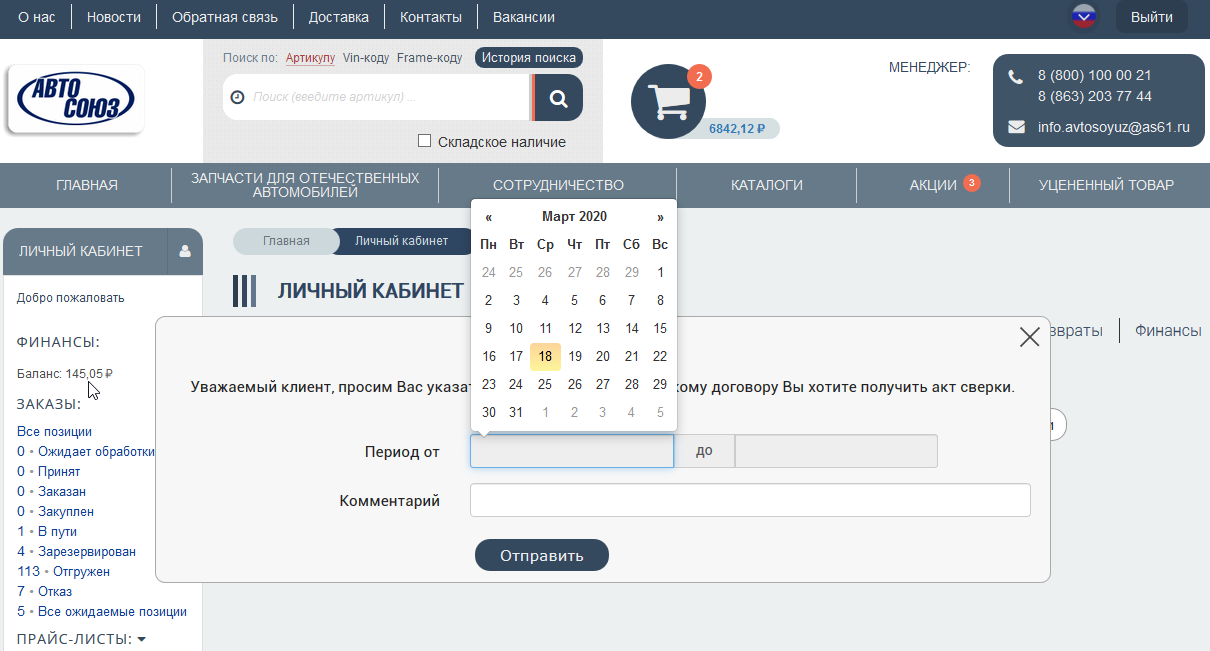The image size is (1210, 651).
Task: Select search by Frame-коду option
Action: click(x=429, y=58)
